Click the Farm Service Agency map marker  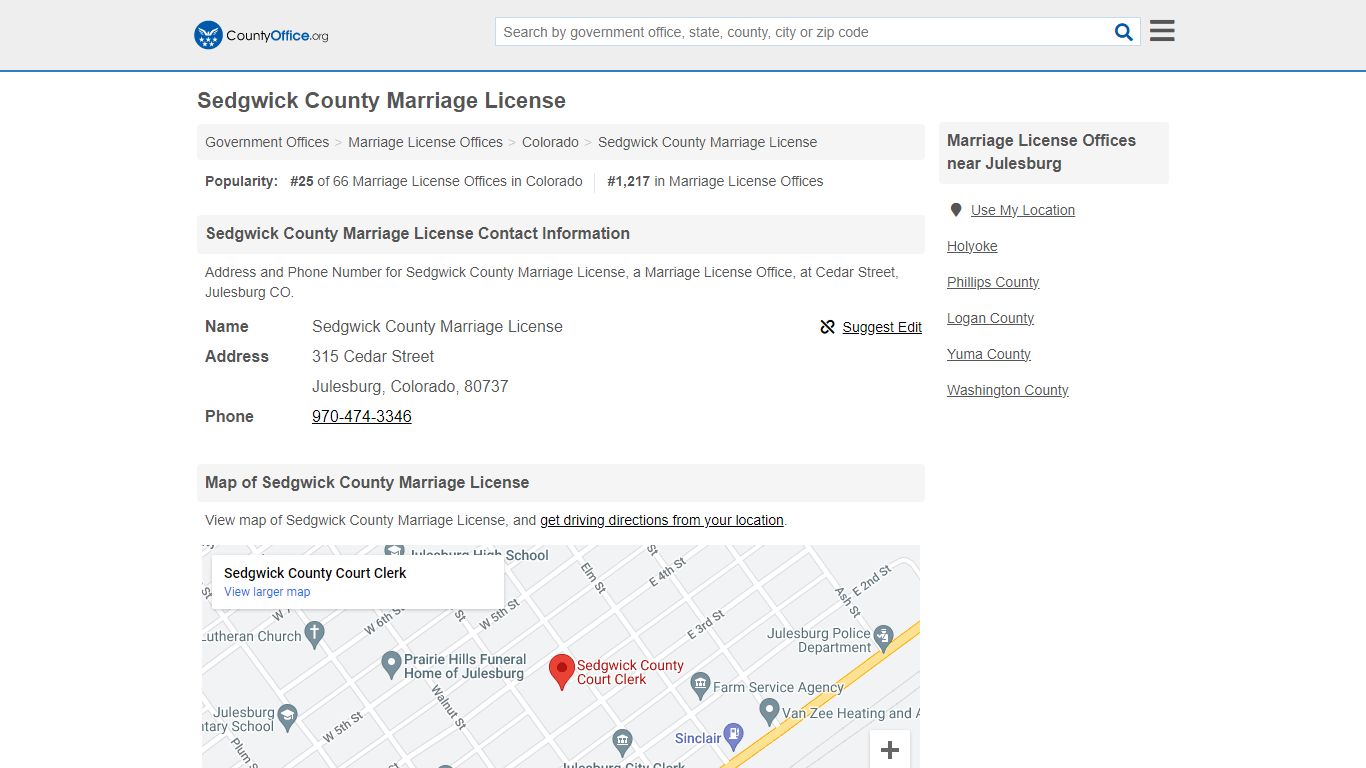click(700, 686)
